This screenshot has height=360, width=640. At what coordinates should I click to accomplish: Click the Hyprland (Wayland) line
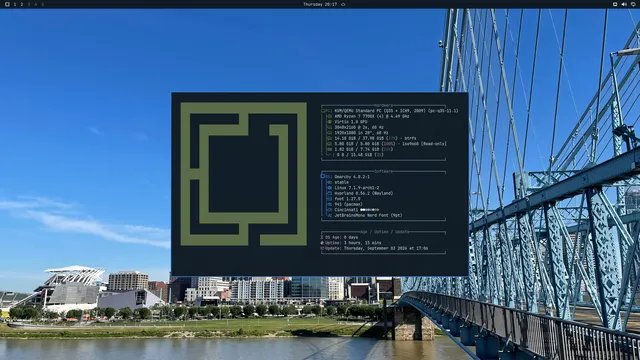(x=364, y=193)
